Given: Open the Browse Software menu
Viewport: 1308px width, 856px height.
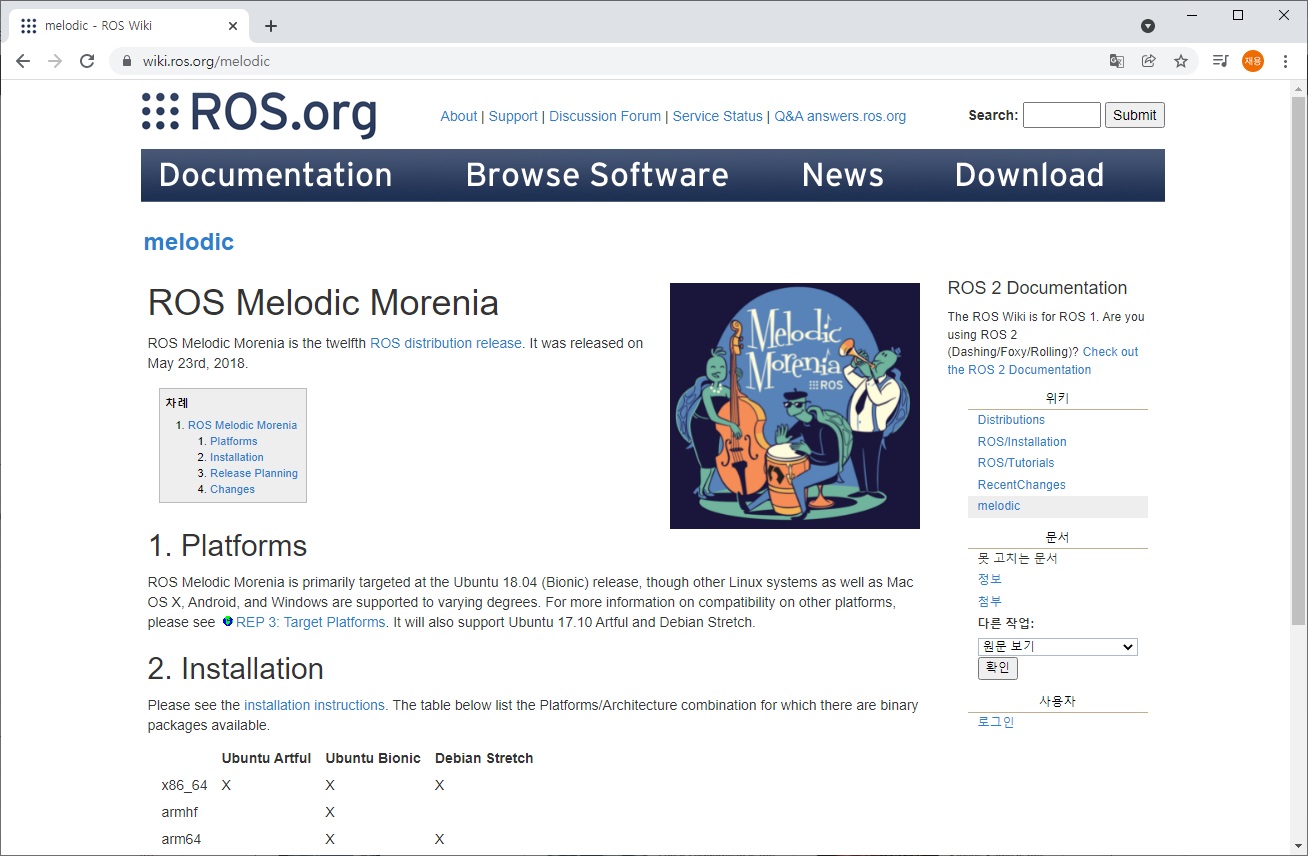Looking at the screenshot, I should coord(597,175).
